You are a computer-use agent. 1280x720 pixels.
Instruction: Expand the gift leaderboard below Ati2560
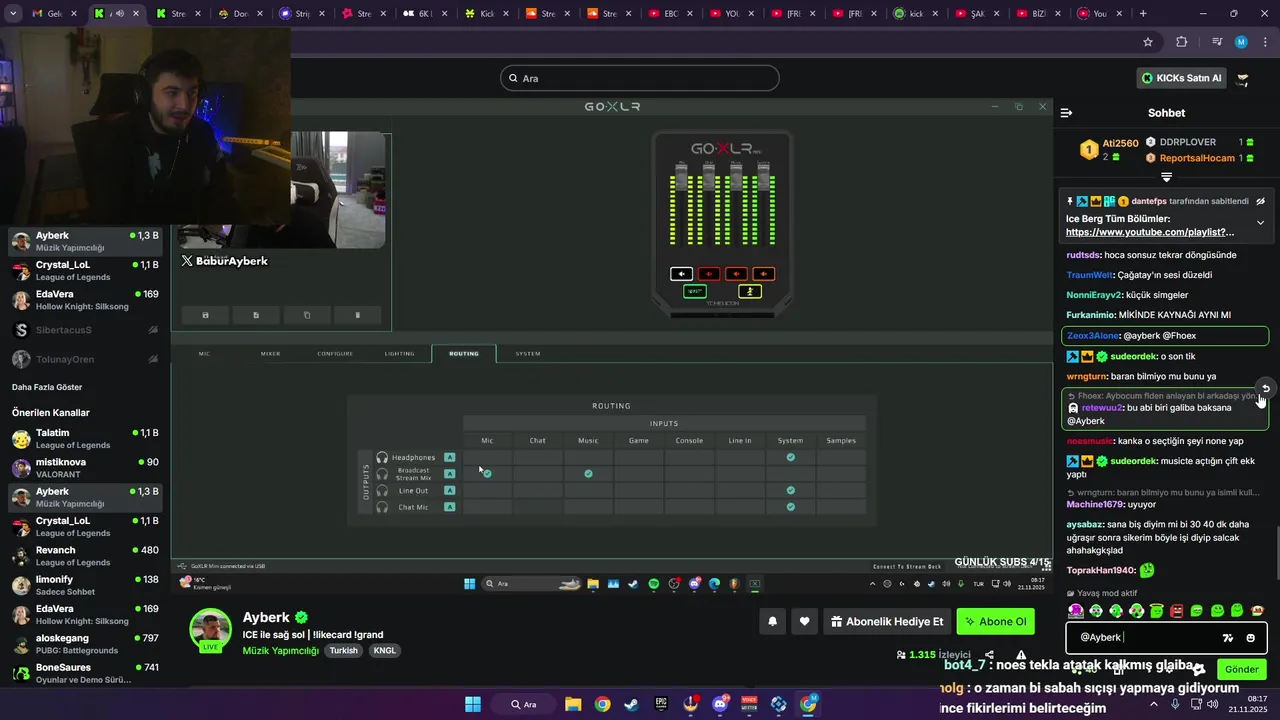coord(1166,177)
